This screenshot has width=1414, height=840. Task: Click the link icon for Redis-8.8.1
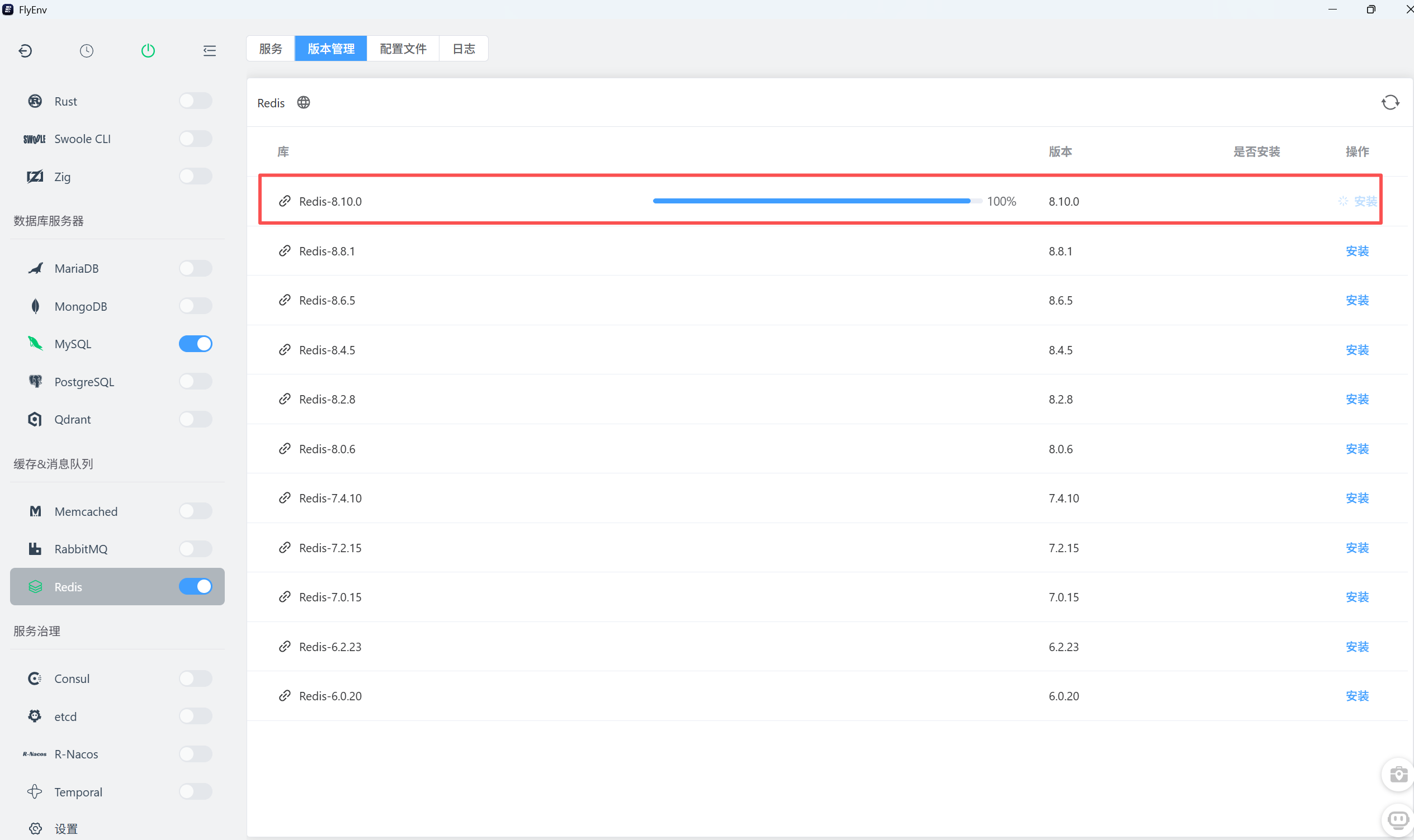coord(285,251)
